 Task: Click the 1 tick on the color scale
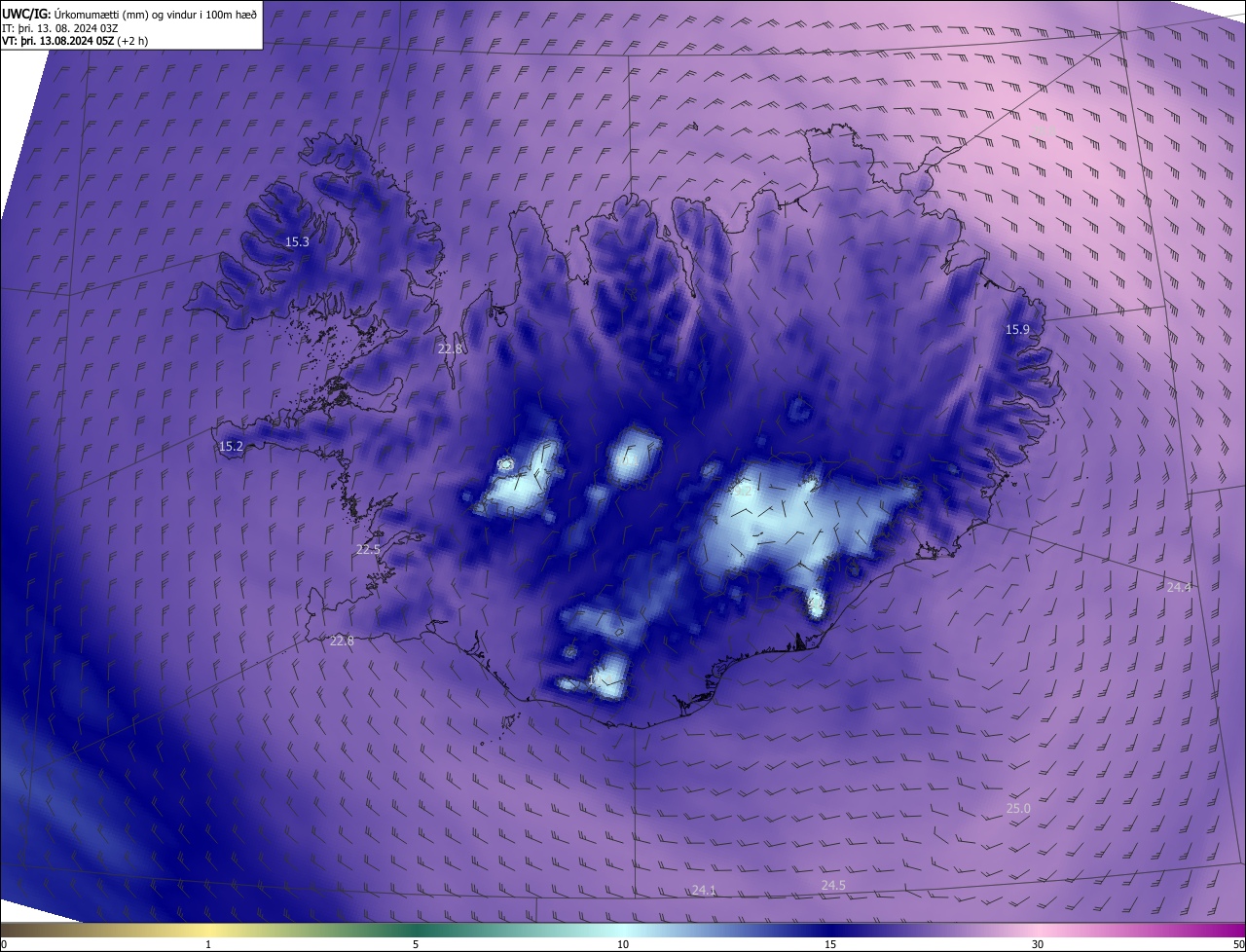[x=208, y=944]
